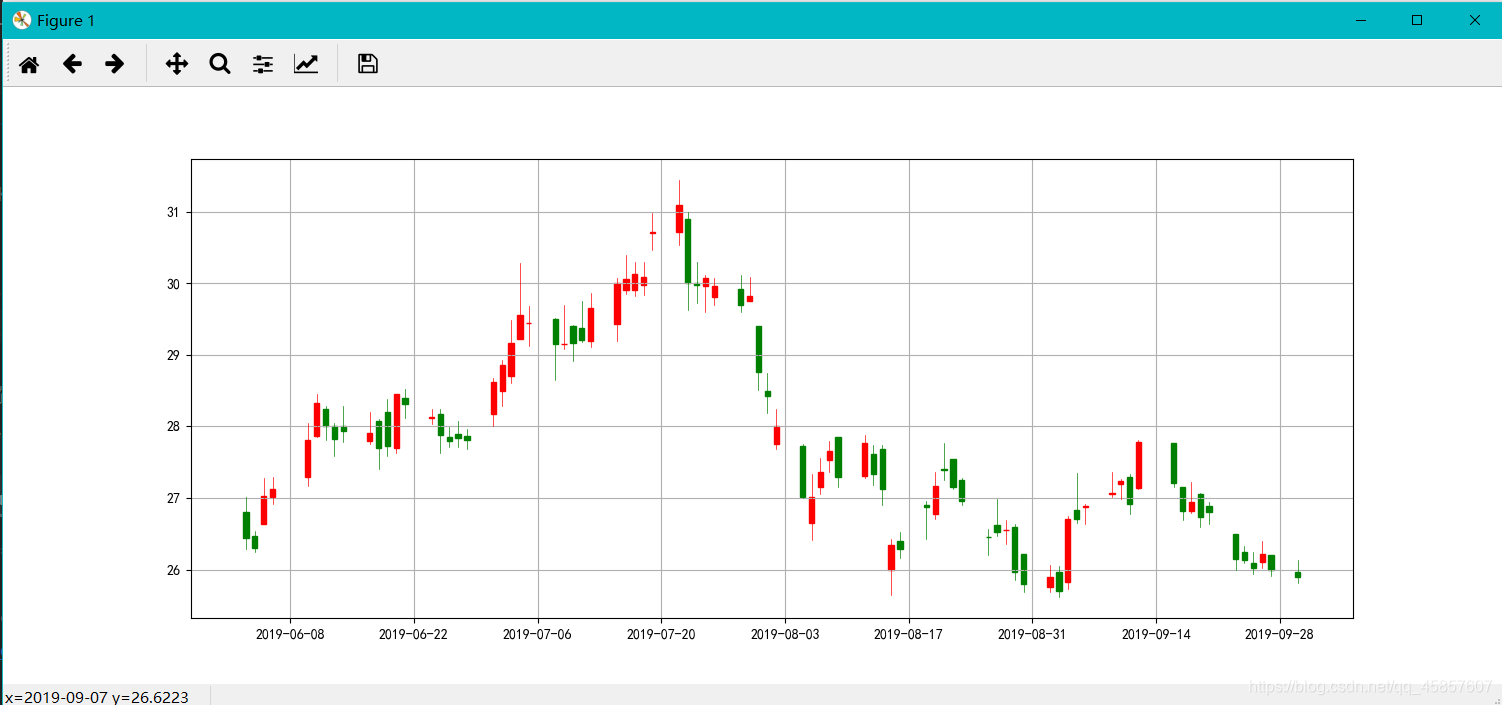Click the 2019-06-08 date label

coord(290,634)
